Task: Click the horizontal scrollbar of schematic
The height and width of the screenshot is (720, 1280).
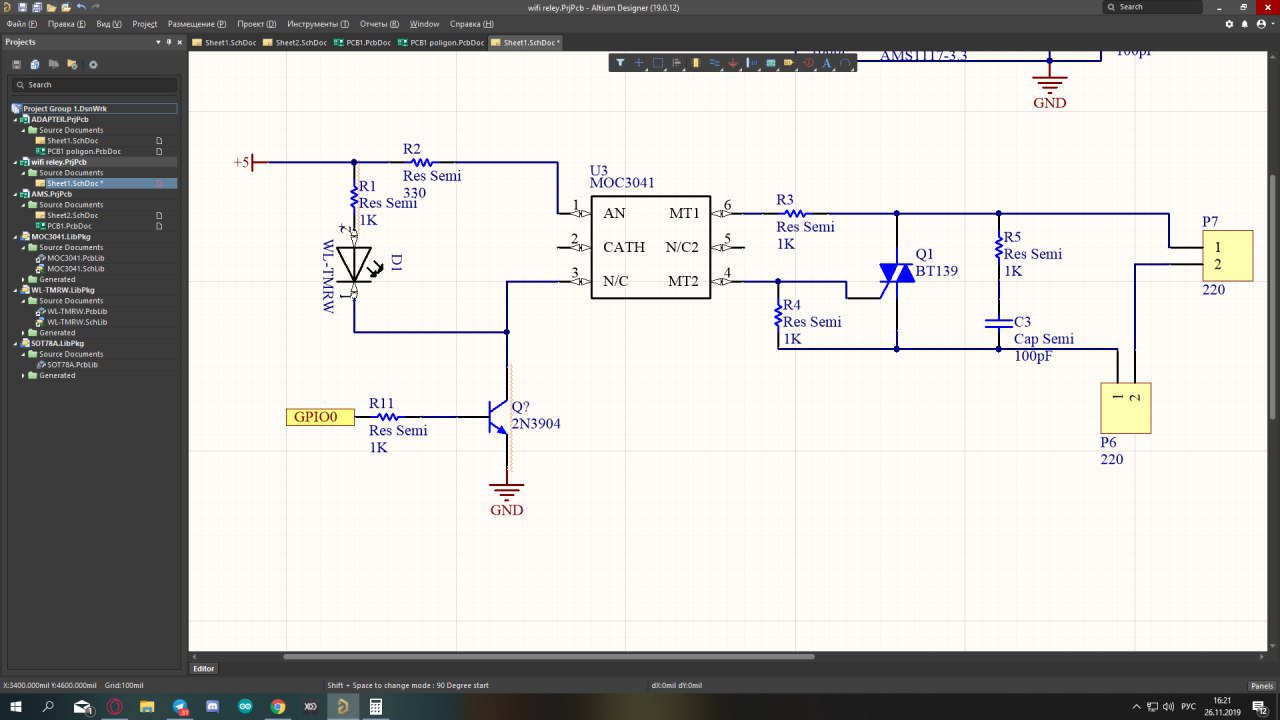Action: point(548,657)
